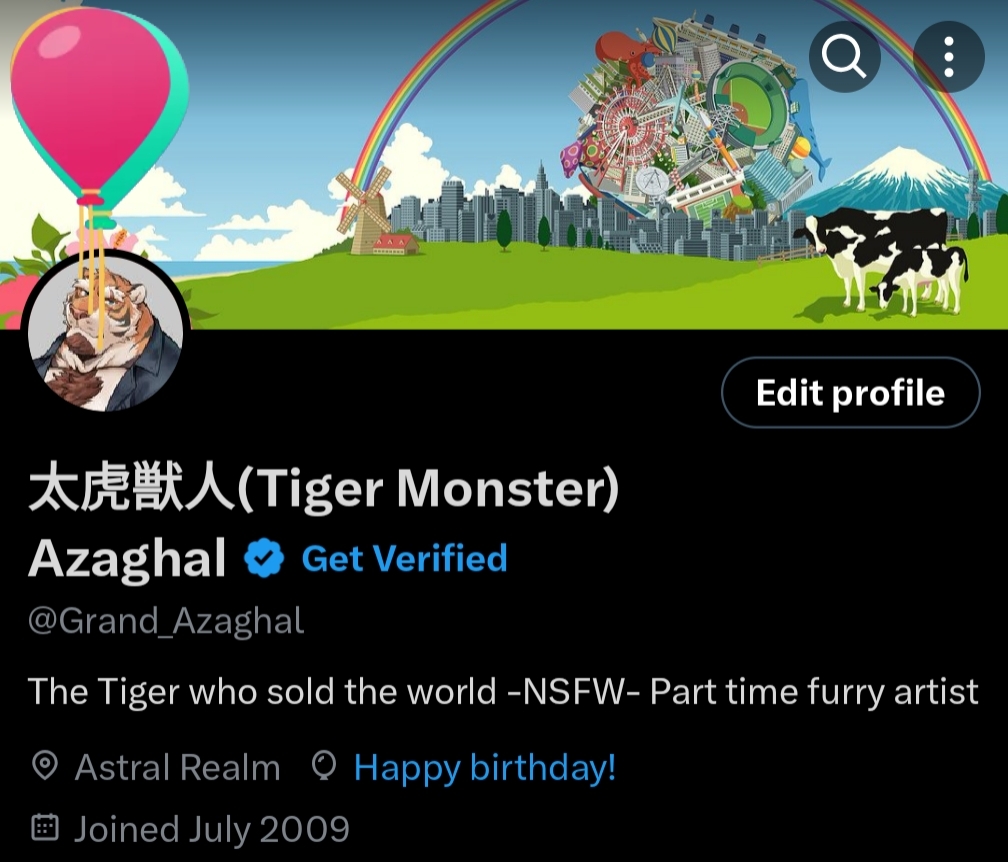Click the Happy birthday! link
The image size is (1008, 862).
click(x=485, y=767)
